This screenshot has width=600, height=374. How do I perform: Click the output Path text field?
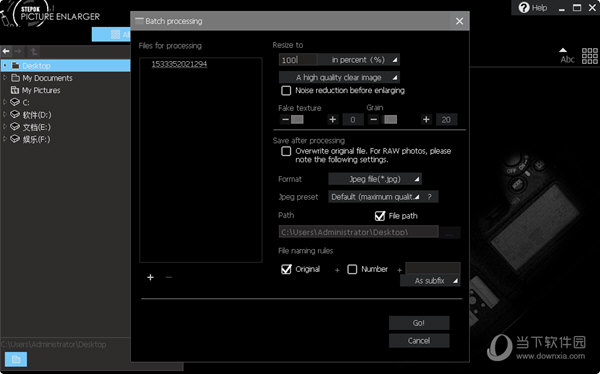(x=359, y=232)
